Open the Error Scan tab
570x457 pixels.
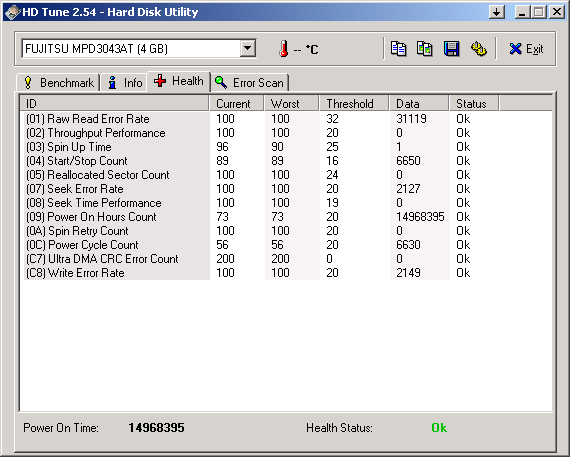tap(249, 83)
